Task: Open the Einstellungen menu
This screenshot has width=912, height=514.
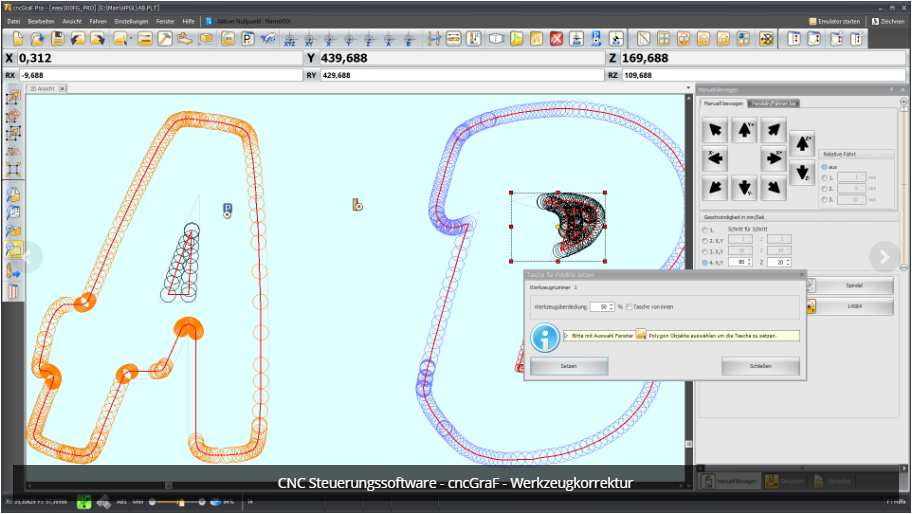Action: [131, 22]
